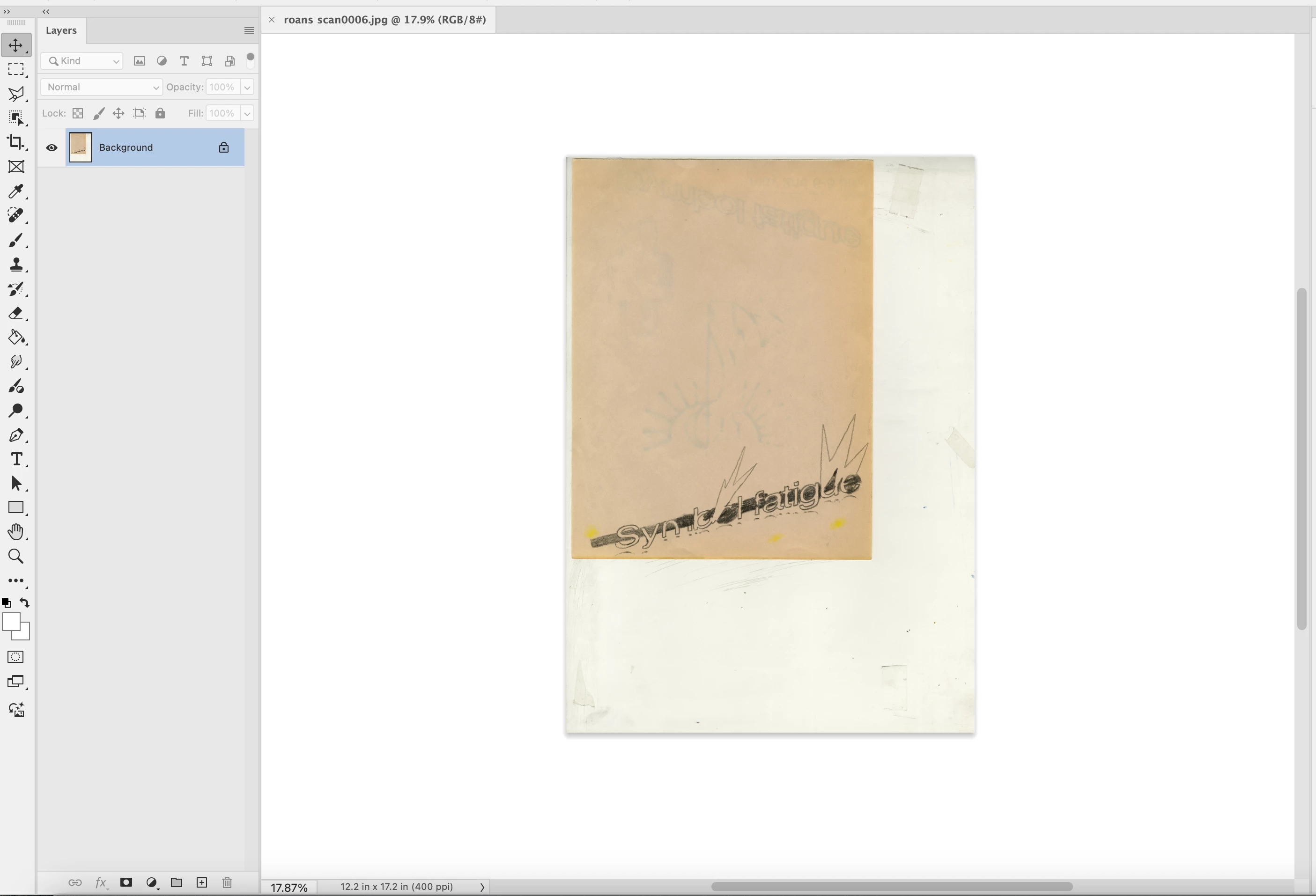Select the Crop tool
Viewport: 1316px width, 896px height.
coord(15,142)
